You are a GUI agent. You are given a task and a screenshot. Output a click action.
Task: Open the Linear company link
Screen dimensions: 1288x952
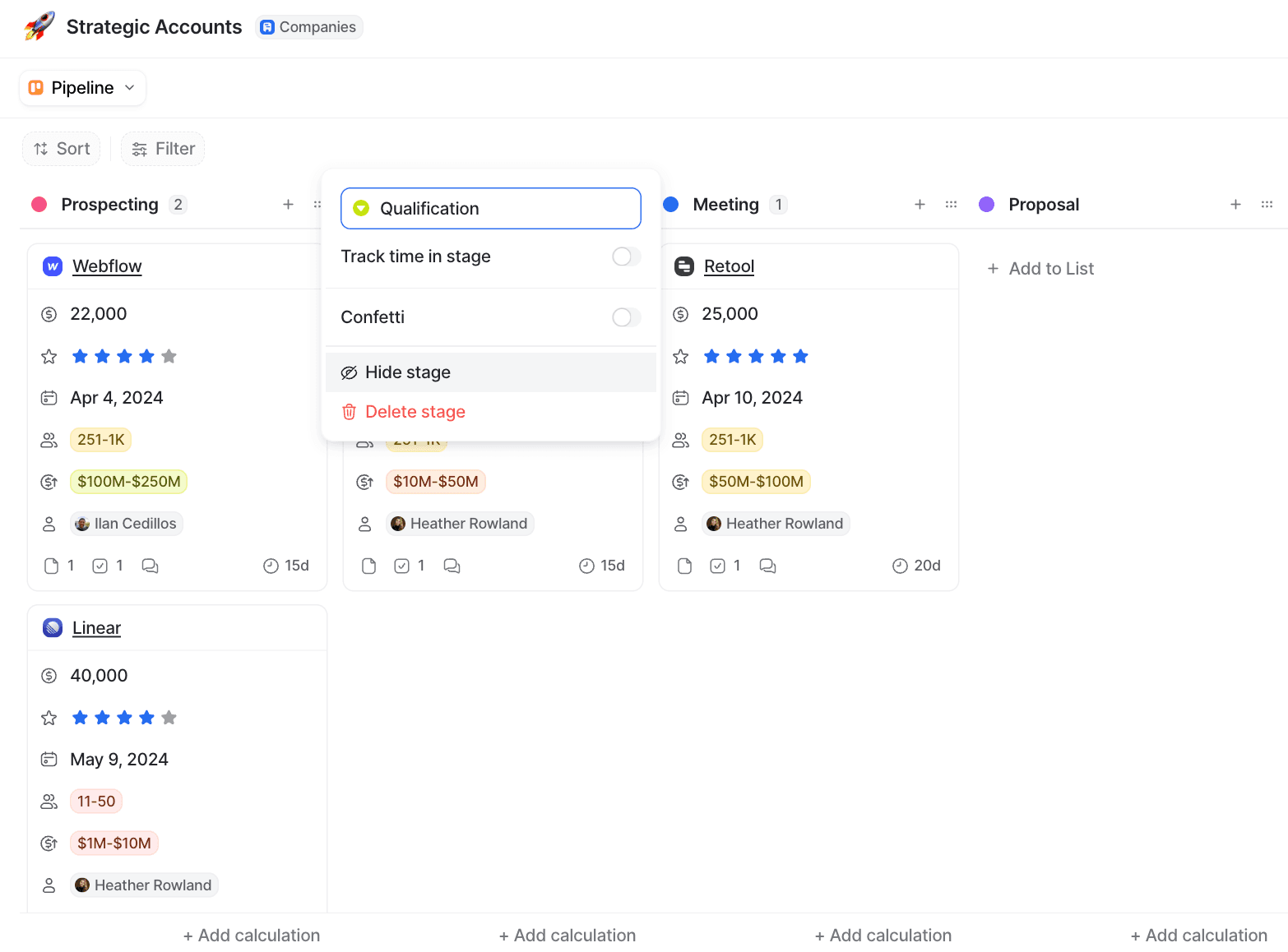(96, 628)
